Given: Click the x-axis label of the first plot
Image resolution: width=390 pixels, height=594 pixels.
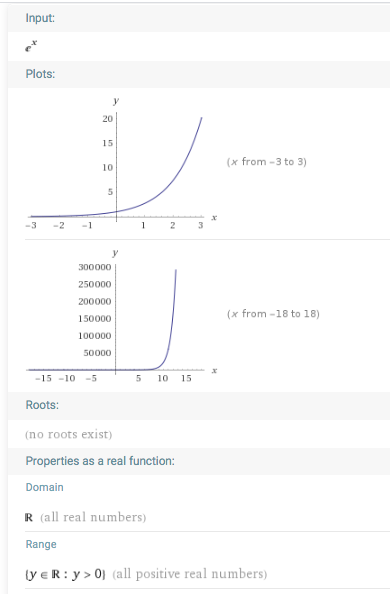Looking at the screenshot, I should tap(214, 217).
